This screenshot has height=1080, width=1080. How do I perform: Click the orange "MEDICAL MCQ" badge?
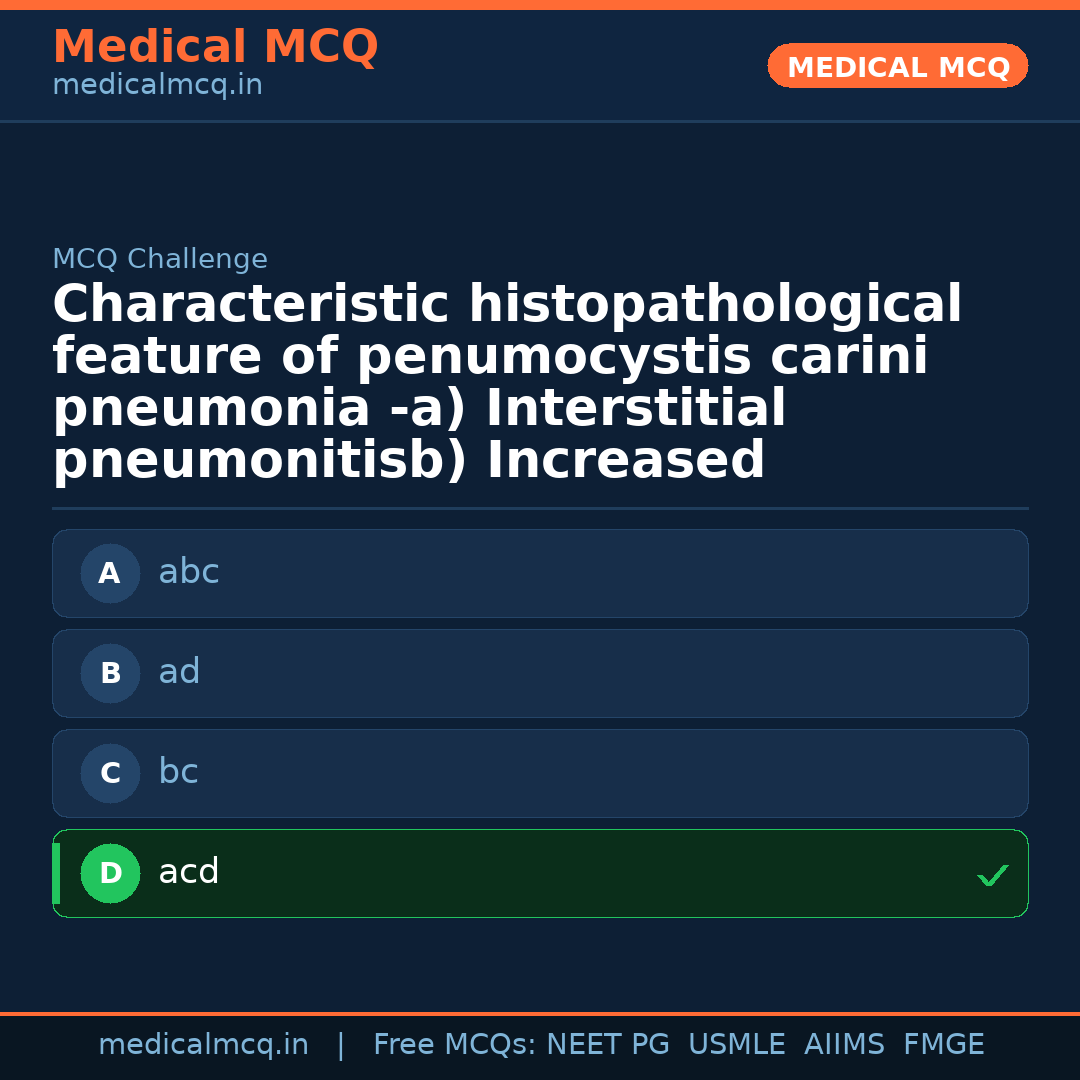point(898,66)
